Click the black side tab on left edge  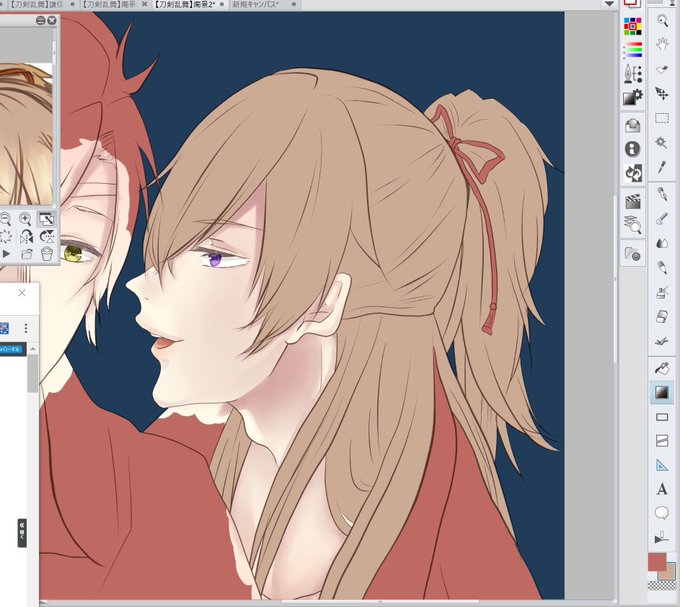(x=22, y=533)
